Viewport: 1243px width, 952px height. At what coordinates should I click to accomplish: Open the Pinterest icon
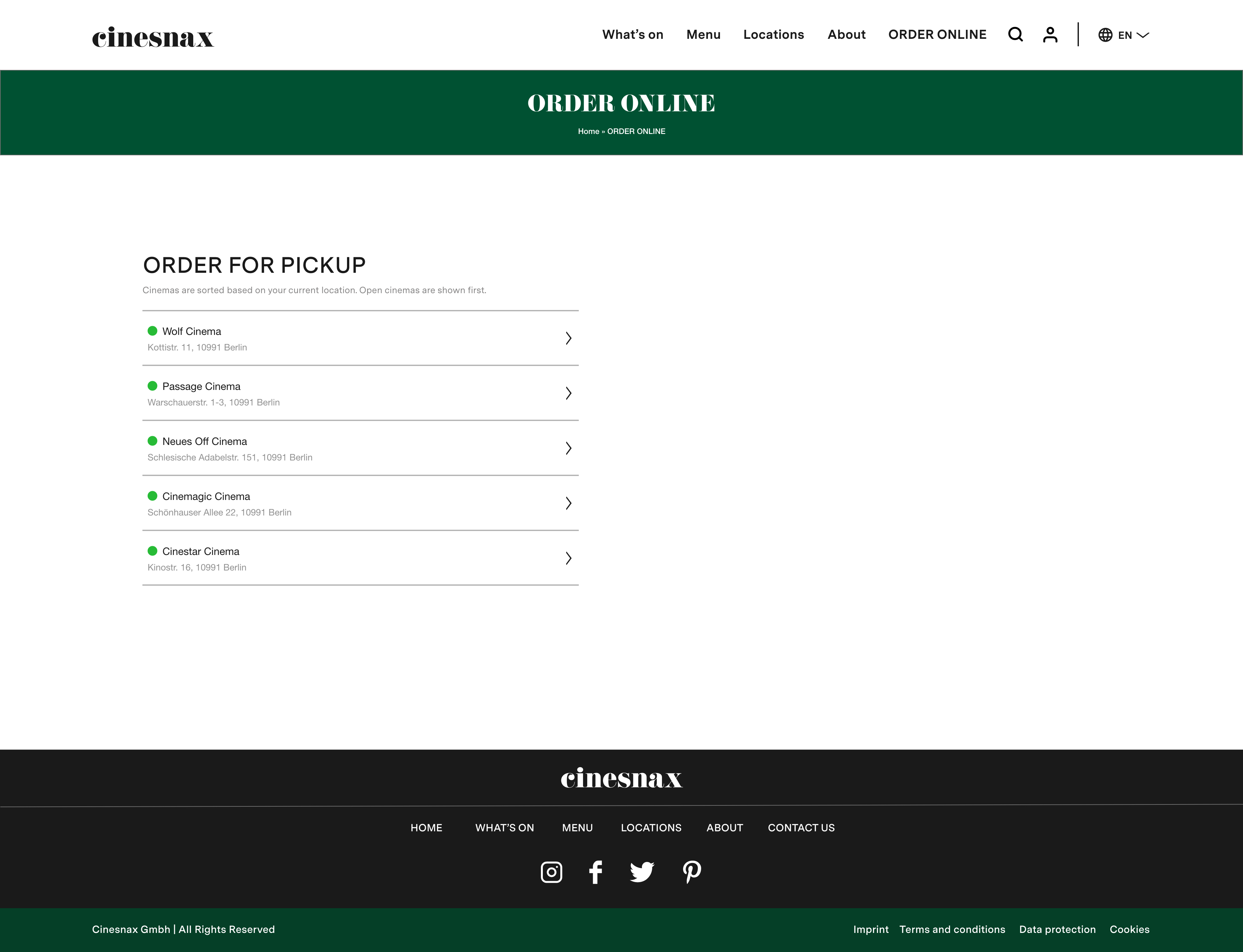(x=691, y=872)
